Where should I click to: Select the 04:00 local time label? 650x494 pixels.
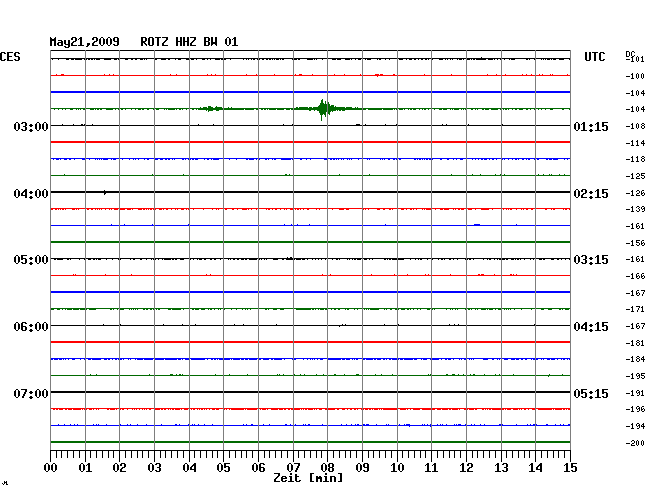31,194
